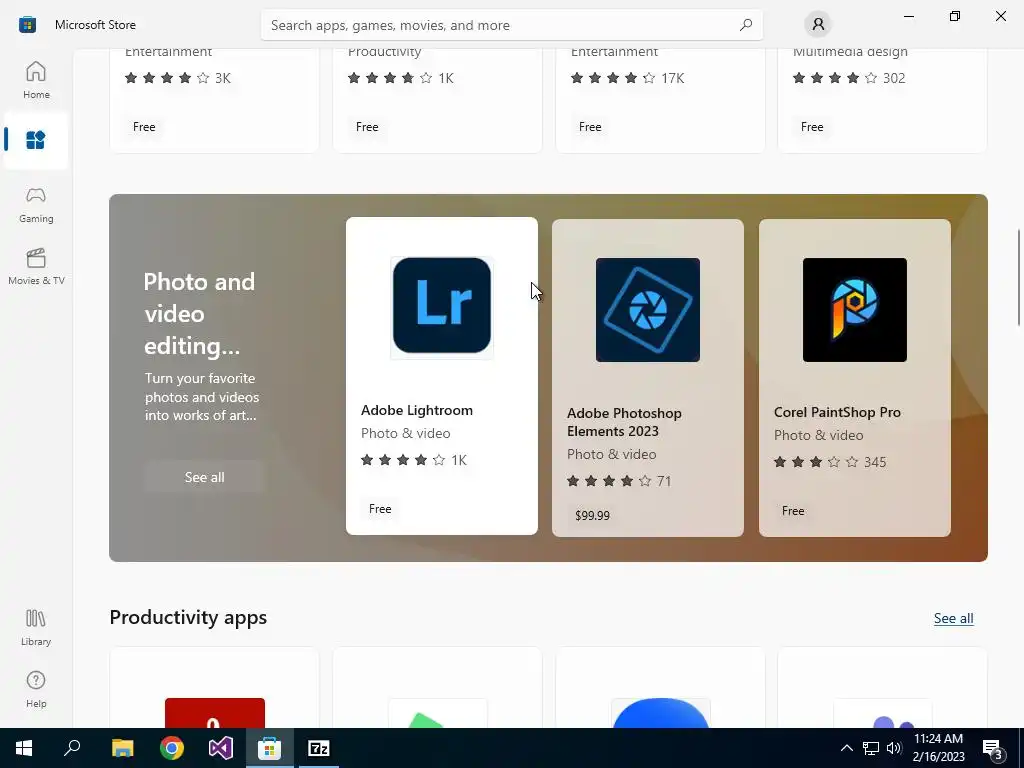Screen dimensions: 1024x768
Task: Show hidden system tray icons
Action: [x=846, y=748]
